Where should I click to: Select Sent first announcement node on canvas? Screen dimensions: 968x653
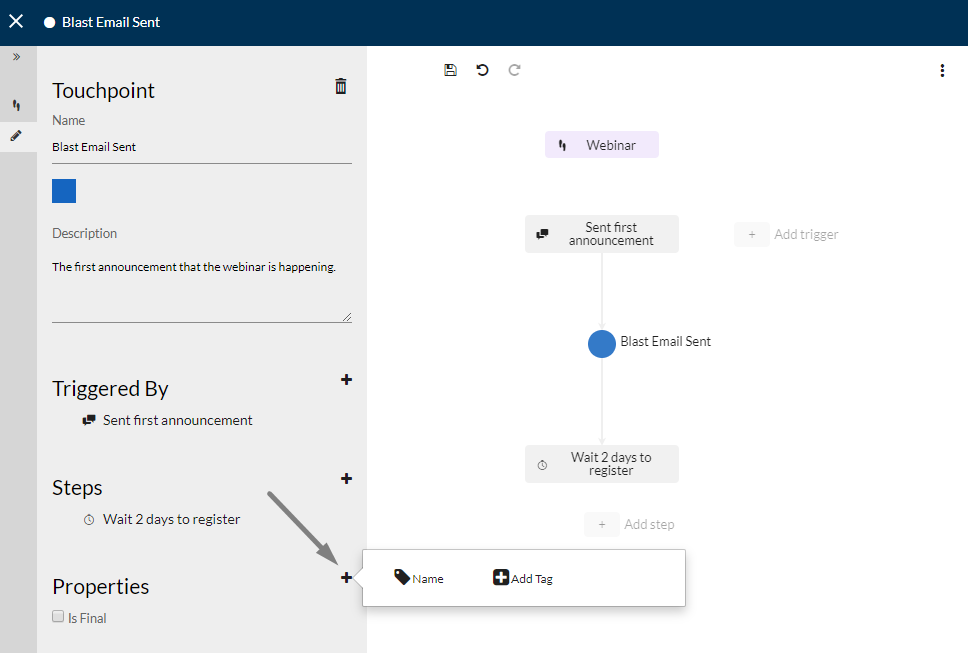point(602,234)
